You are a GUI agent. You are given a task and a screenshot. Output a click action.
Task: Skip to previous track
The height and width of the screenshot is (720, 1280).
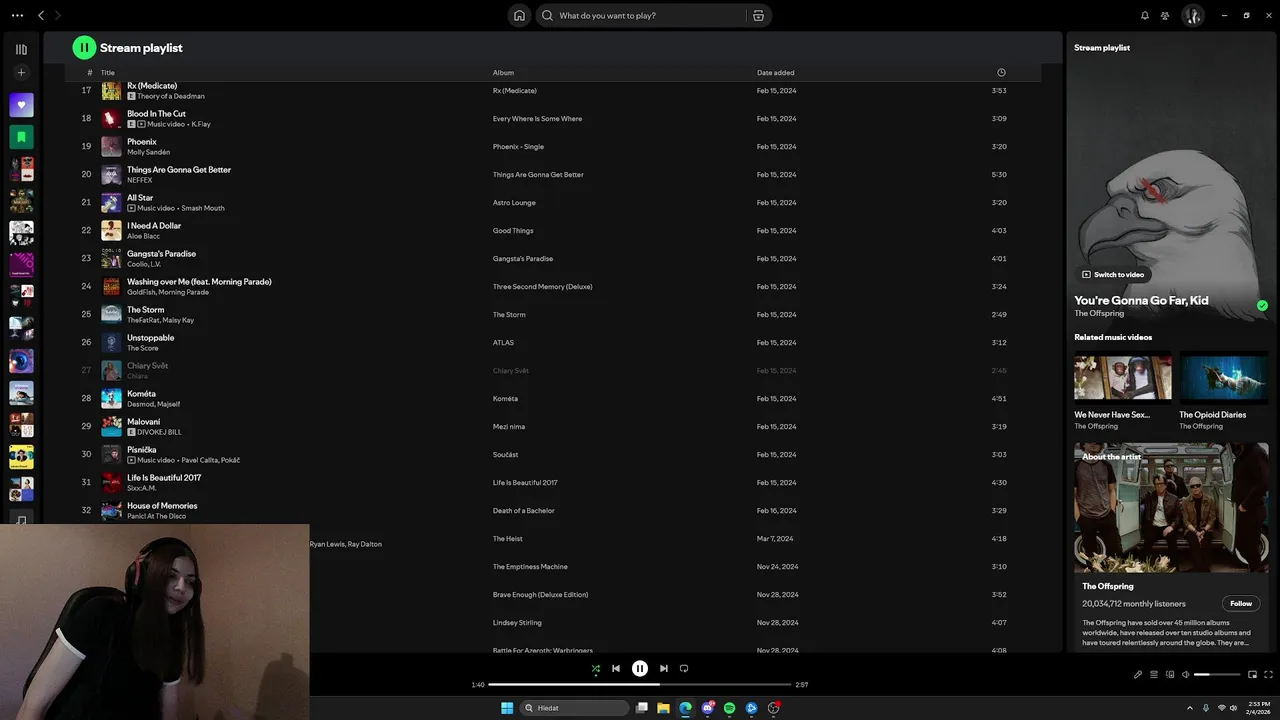click(x=616, y=668)
